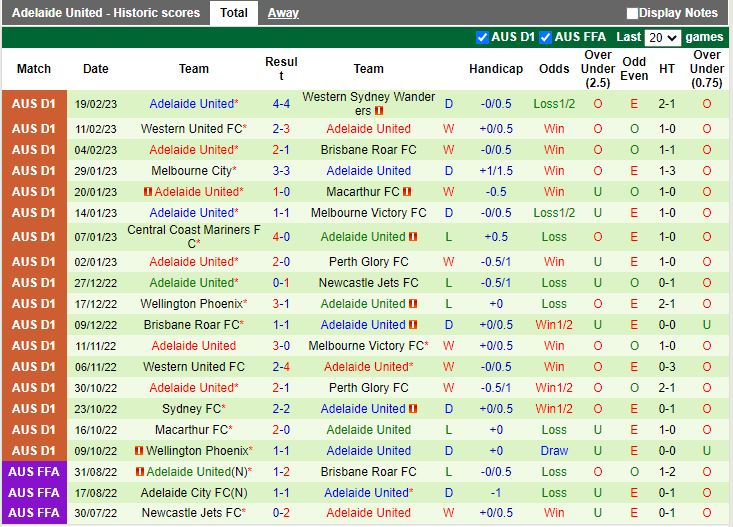Click the AUS D1 league cell for 19/02/23
733x527 pixels.
34,104
